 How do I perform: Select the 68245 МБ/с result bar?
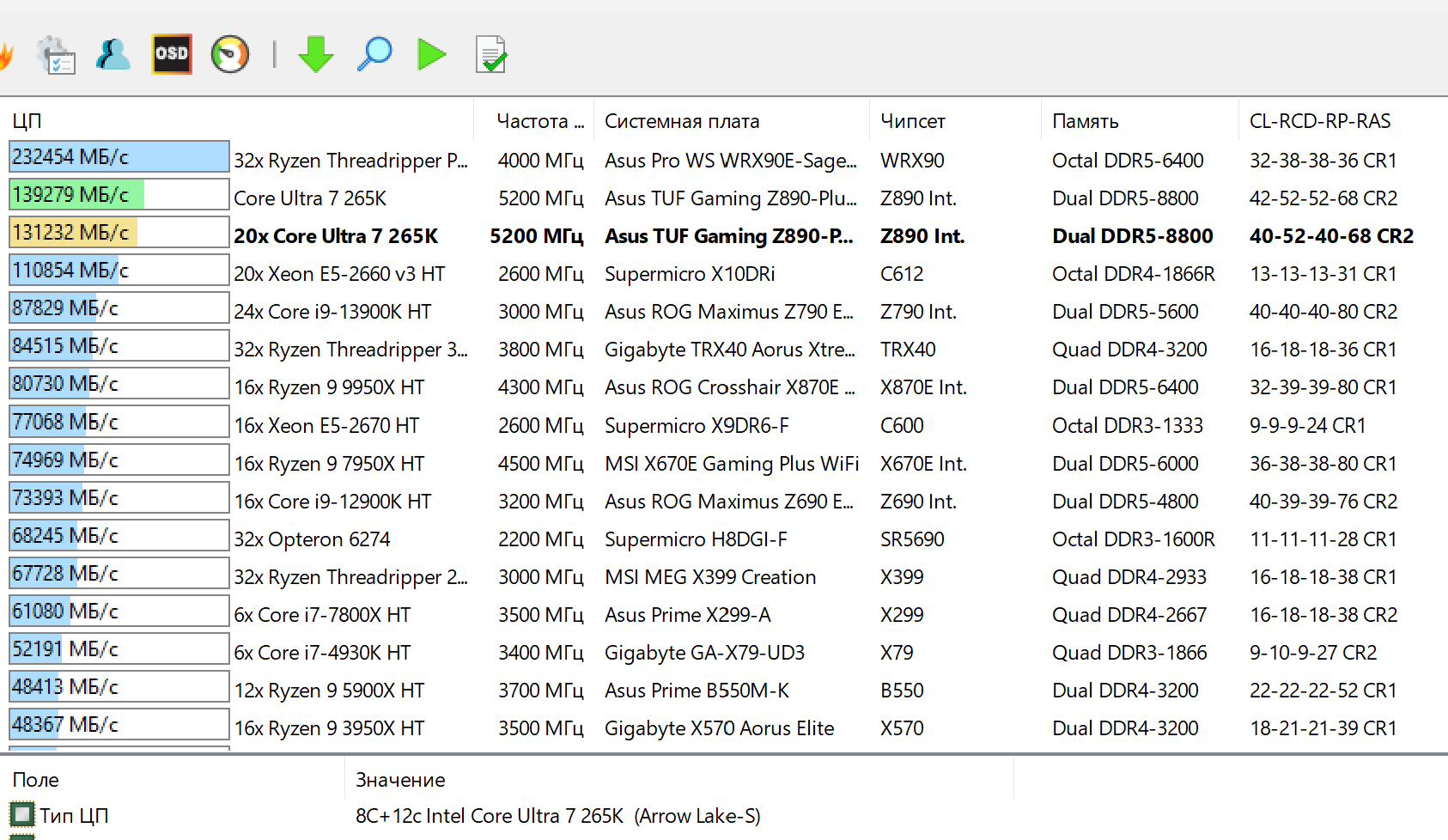tap(119, 536)
